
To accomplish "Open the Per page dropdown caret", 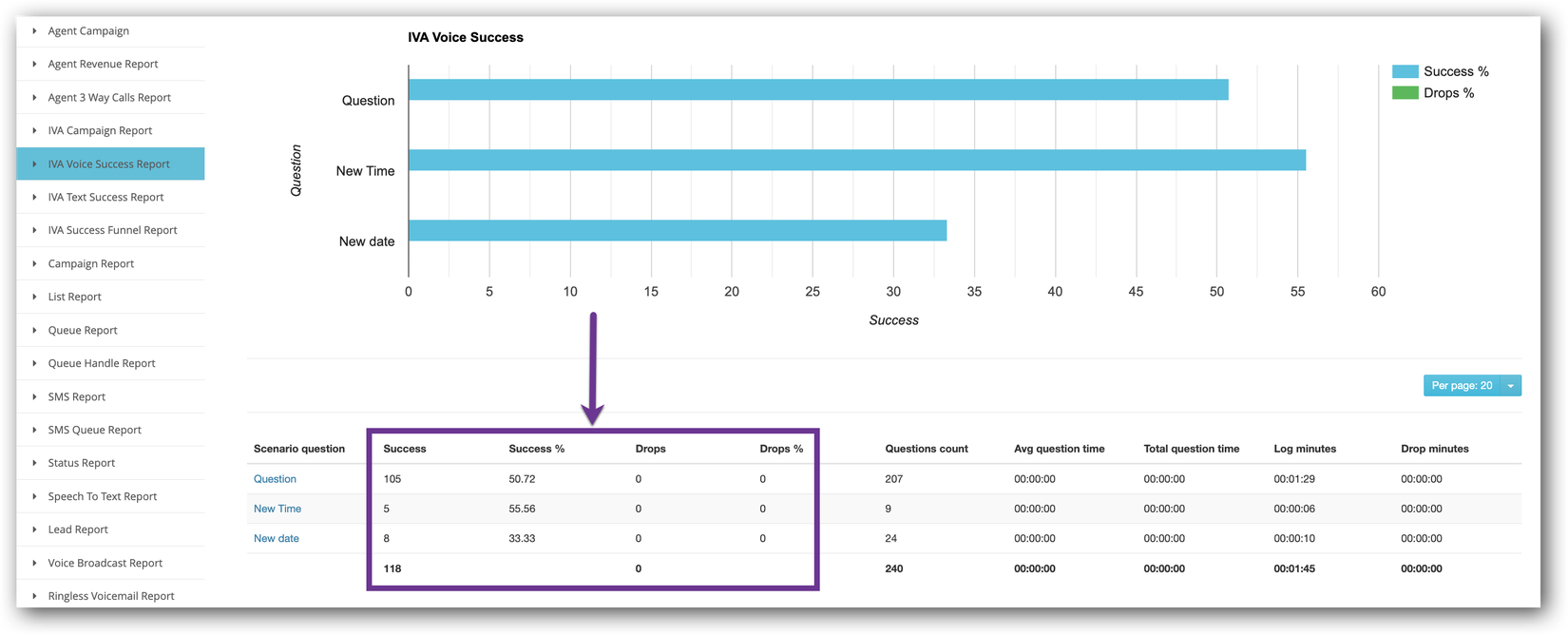I will tap(1510, 386).
